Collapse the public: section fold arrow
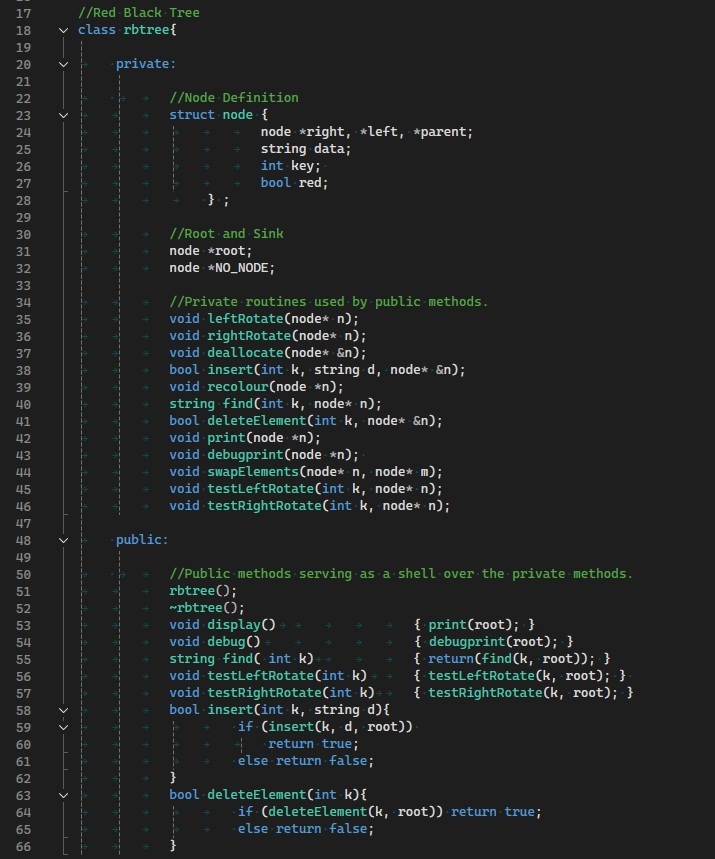Image resolution: width=715 pixels, height=859 pixels. click(x=64, y=540)
